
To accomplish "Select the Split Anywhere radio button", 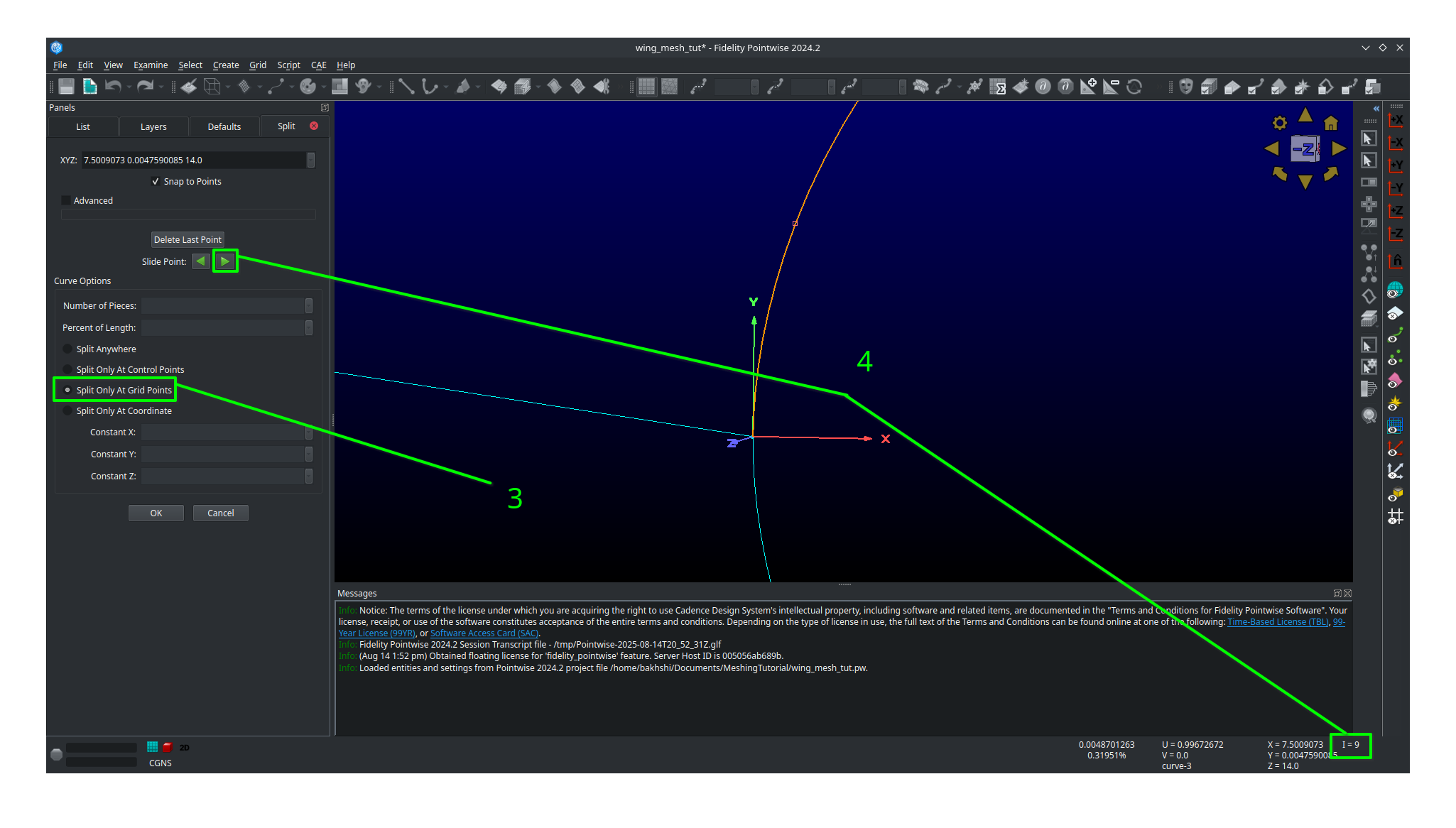I will [x=67, y=349].
